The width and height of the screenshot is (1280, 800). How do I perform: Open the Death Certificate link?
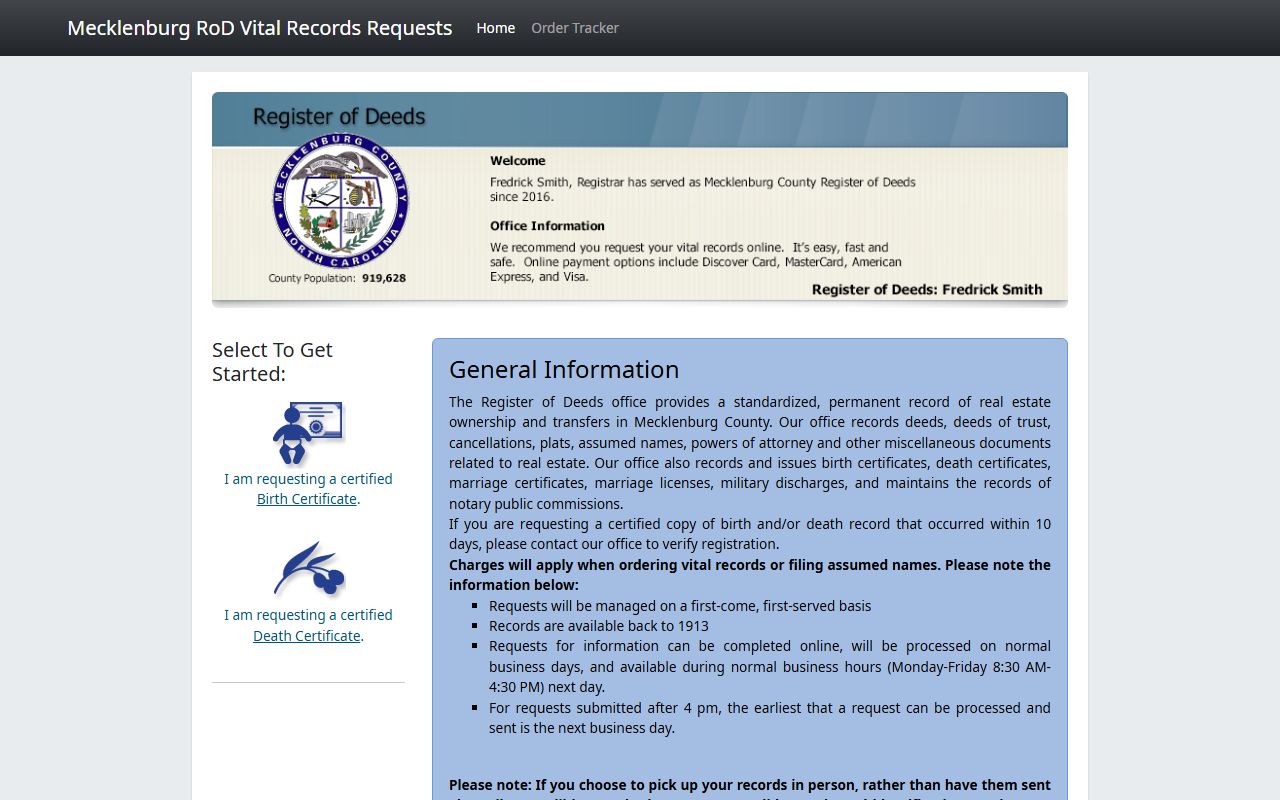click(307, 636)
